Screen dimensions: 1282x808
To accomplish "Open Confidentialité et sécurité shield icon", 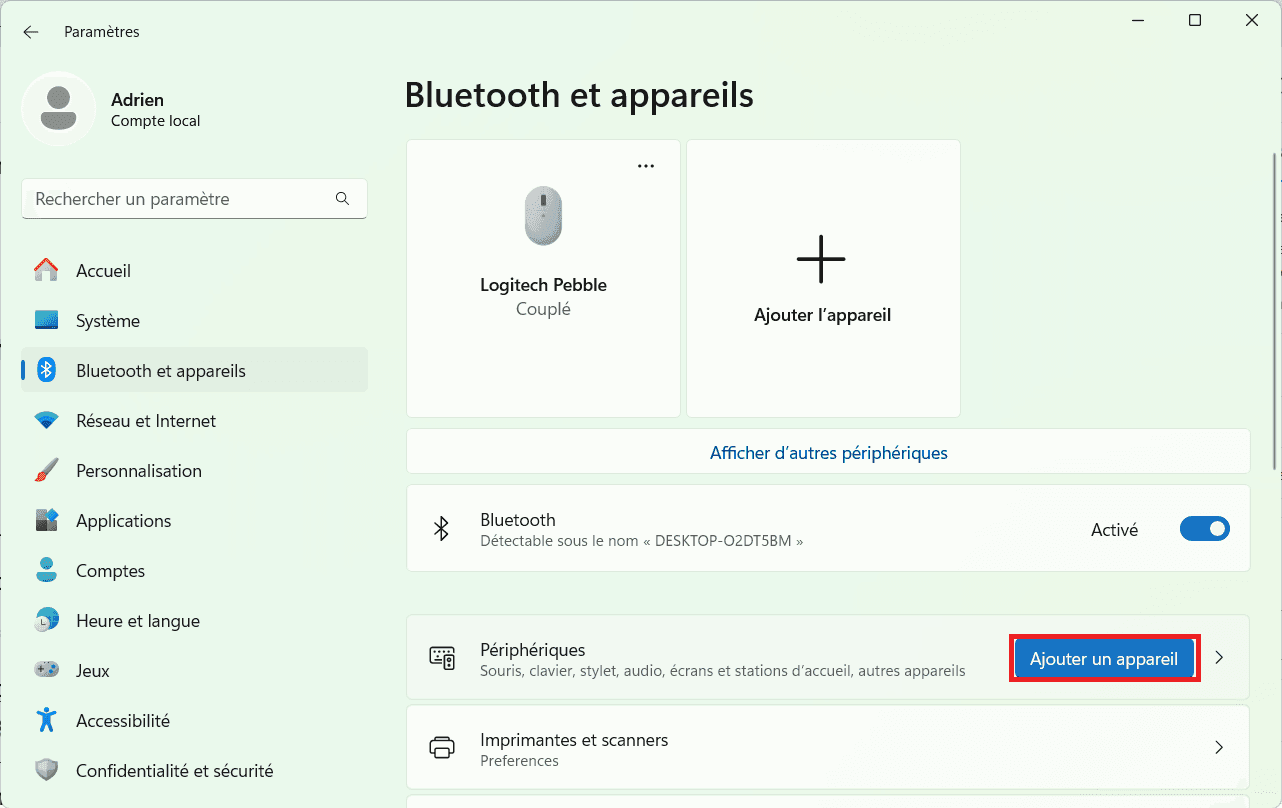I will pyautogui.click(x=46, y=771).
